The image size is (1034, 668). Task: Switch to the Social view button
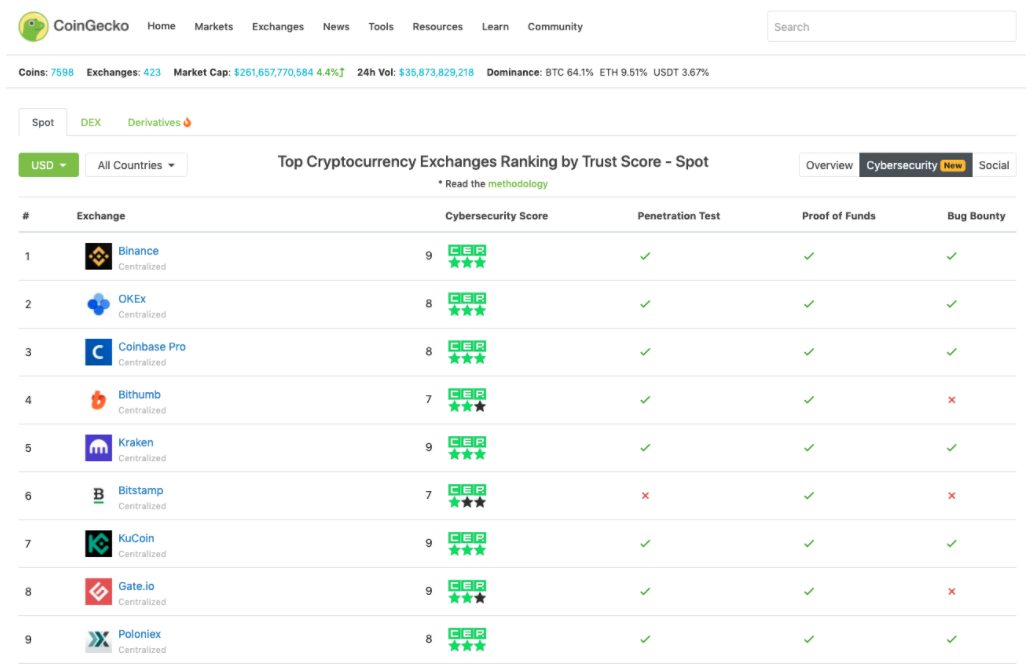click(x=994, y=165)
